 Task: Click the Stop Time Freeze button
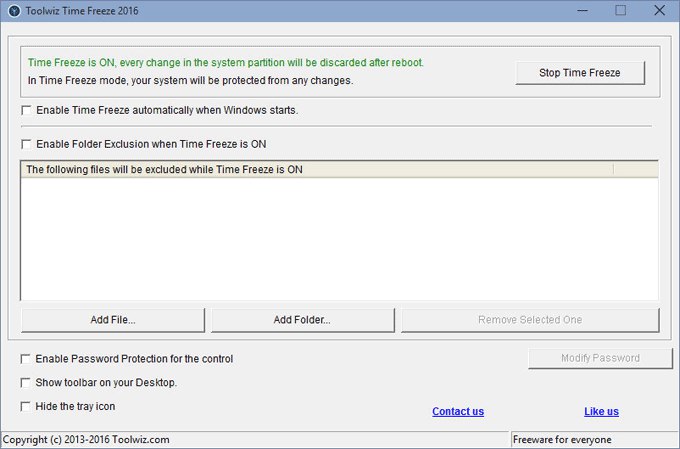(x=580, y=73)
